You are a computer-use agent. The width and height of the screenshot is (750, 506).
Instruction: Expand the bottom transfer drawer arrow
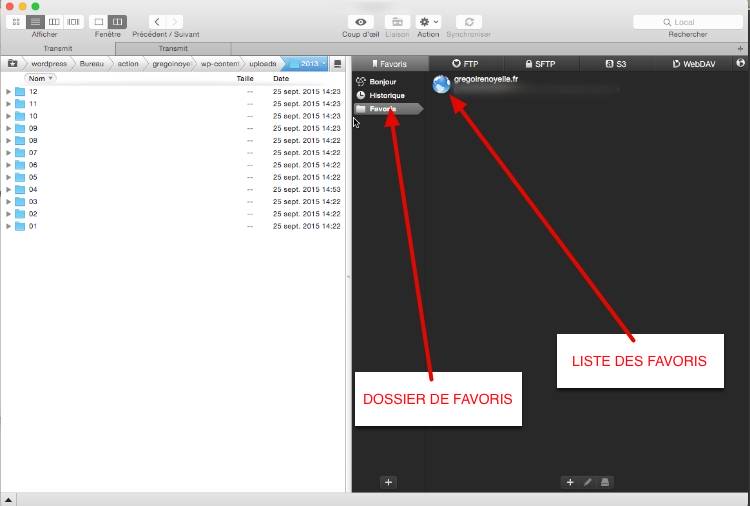tap(8, 500)
